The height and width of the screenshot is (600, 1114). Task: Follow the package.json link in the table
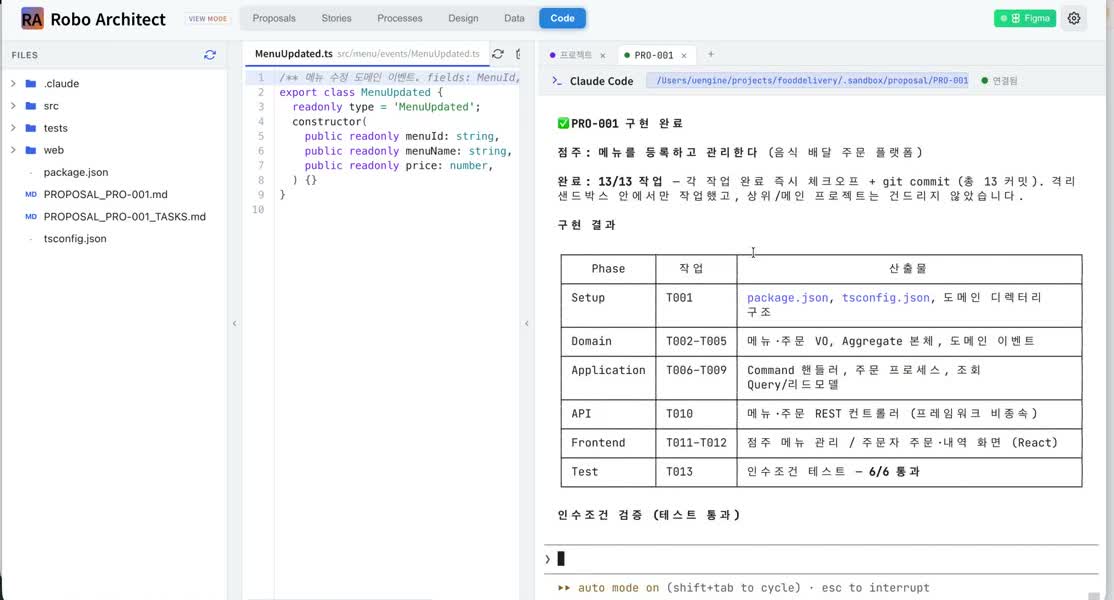(787, 298)
